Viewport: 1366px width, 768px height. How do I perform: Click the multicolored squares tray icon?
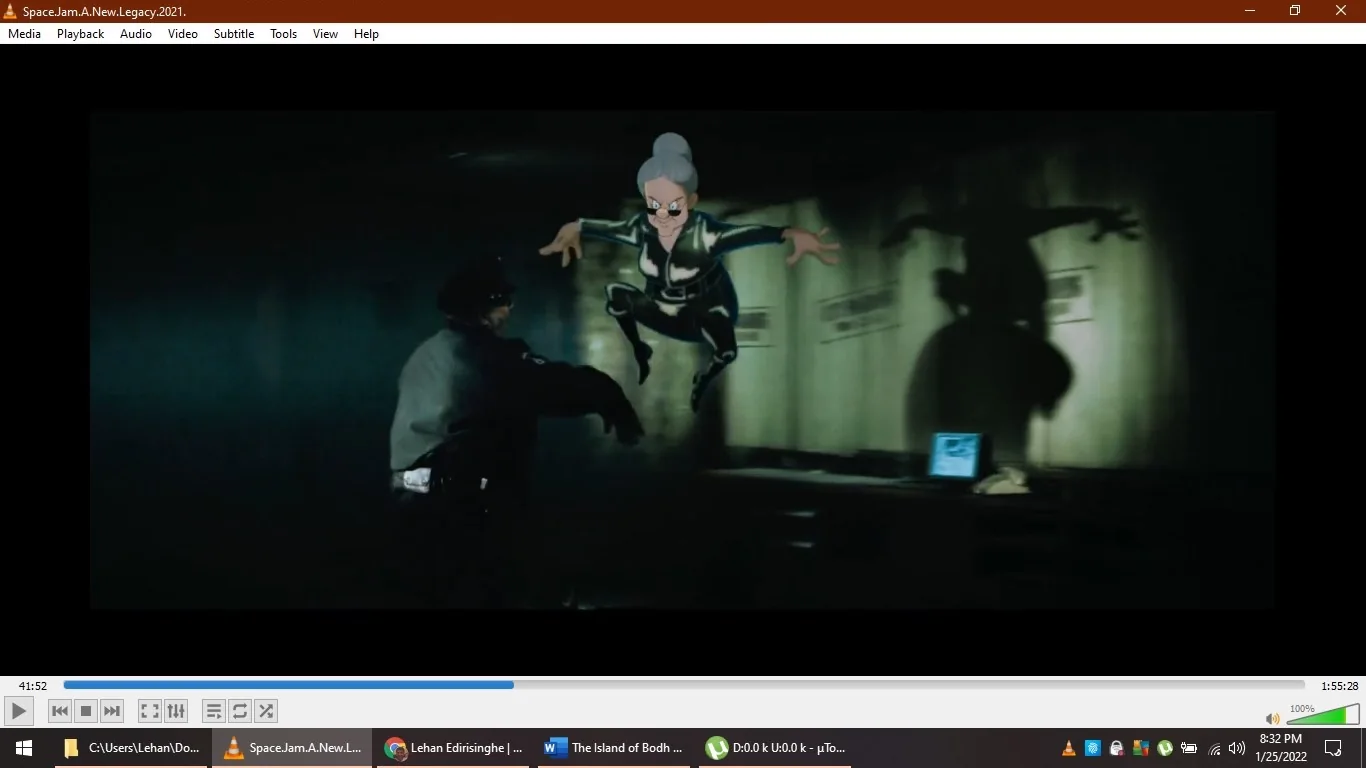click(1141, 748)
